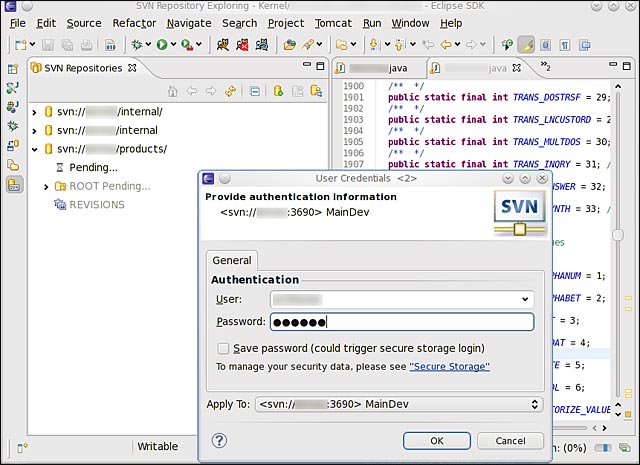640x465 pixels.
Task: Open the Debug button dropdown arrow
Action: pos(148,44)
